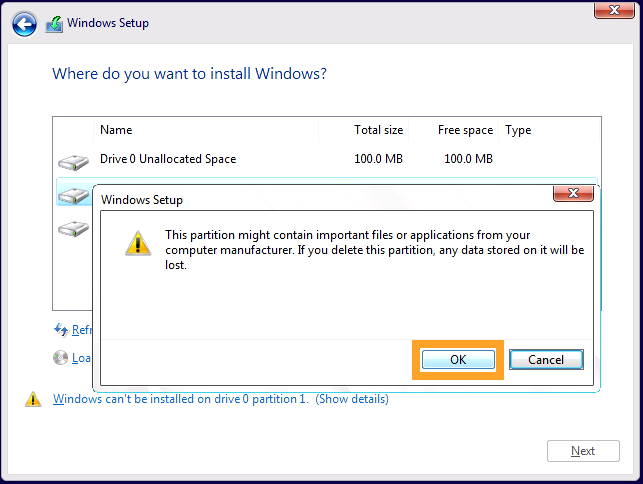
Task: Click the warning icon beside the install error message
Action: [33, 400]
